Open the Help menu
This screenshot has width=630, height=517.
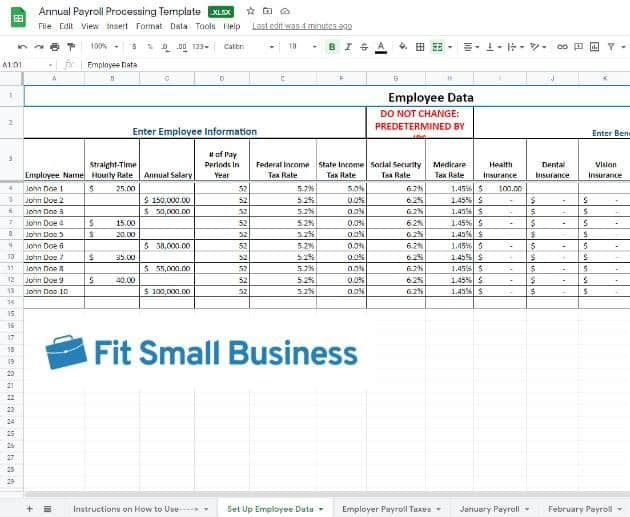231,26
